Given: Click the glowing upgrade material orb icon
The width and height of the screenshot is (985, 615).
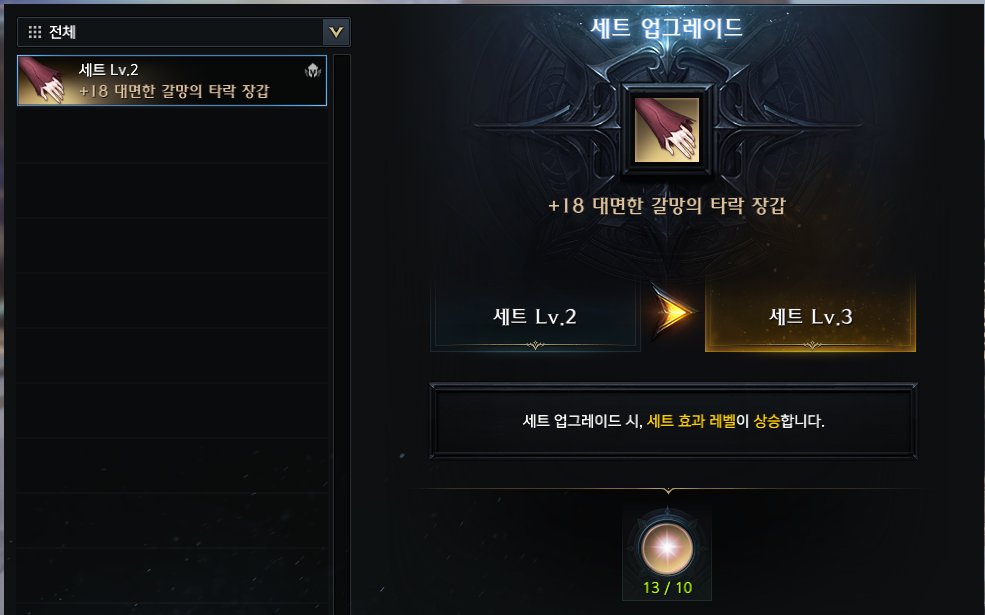Looking at the screenshot, I should tap(667, 548).
